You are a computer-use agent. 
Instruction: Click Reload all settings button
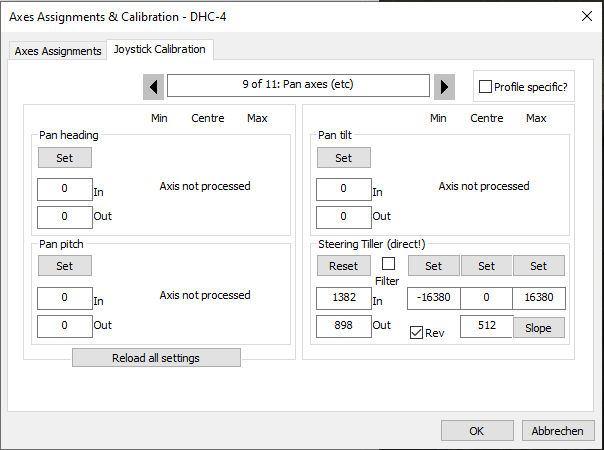click(x=156, y=358)
